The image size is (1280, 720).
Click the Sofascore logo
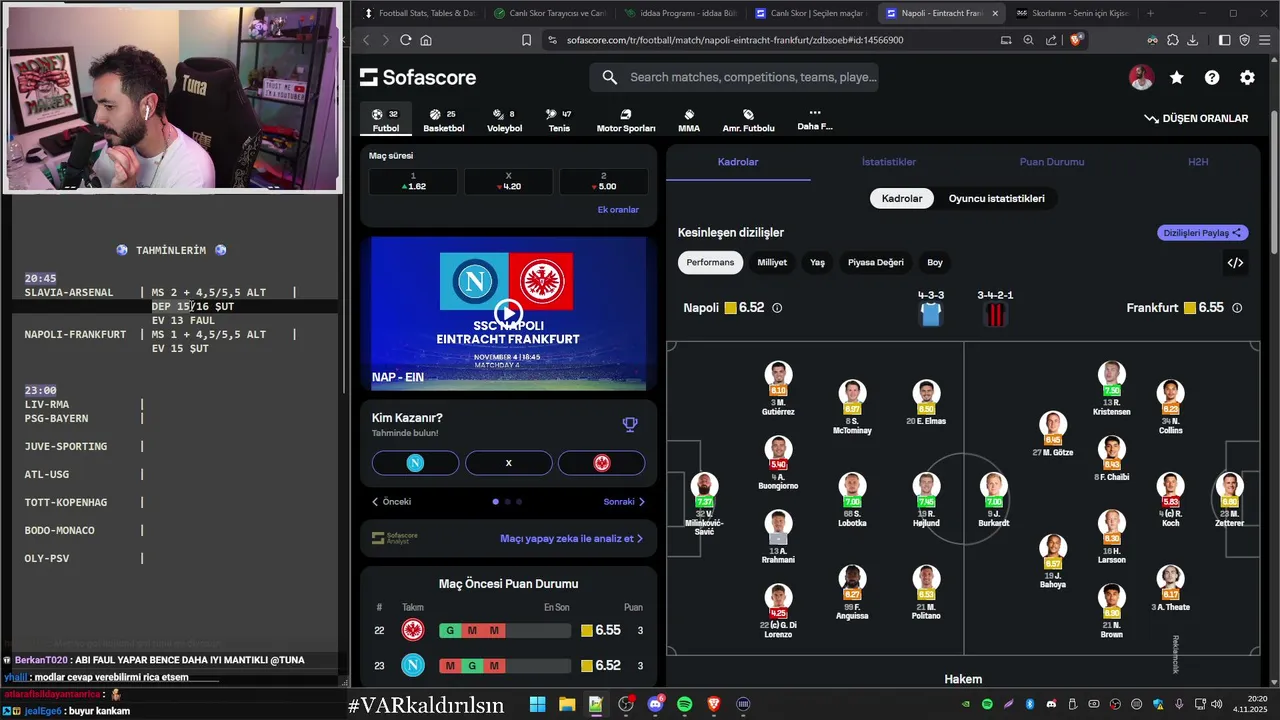418,77
